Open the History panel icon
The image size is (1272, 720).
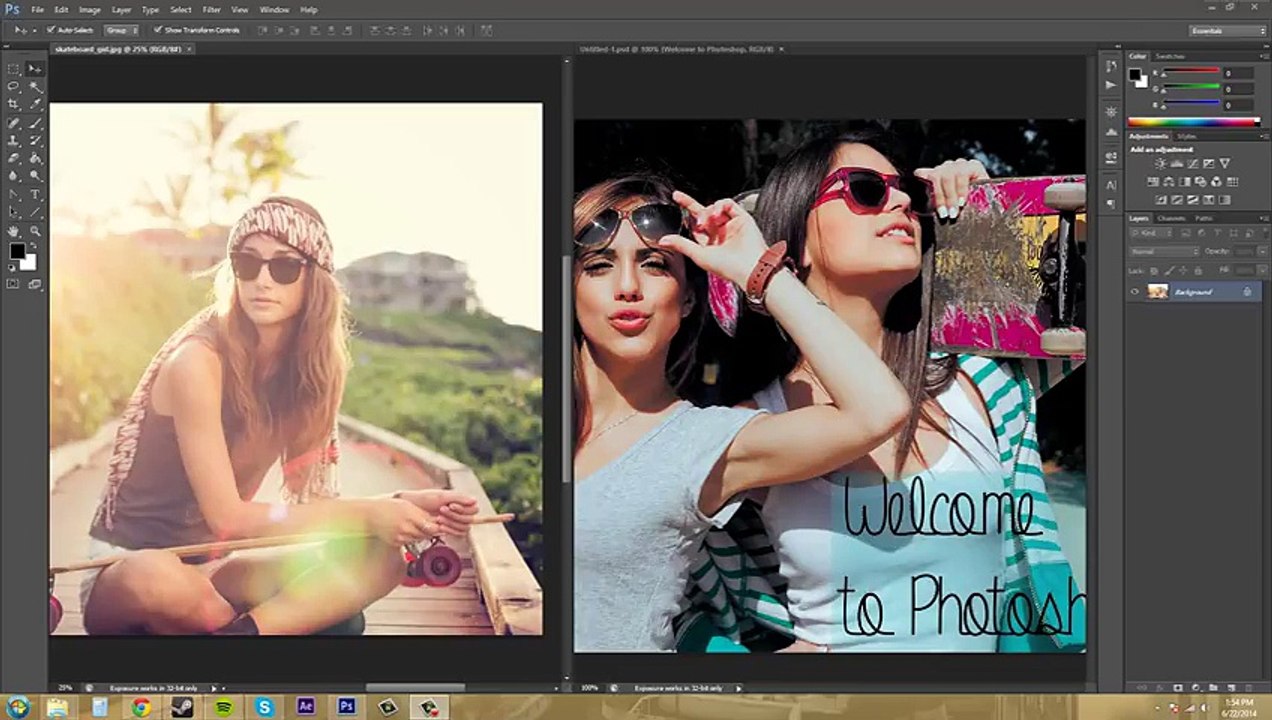(x=1111, y=67)
